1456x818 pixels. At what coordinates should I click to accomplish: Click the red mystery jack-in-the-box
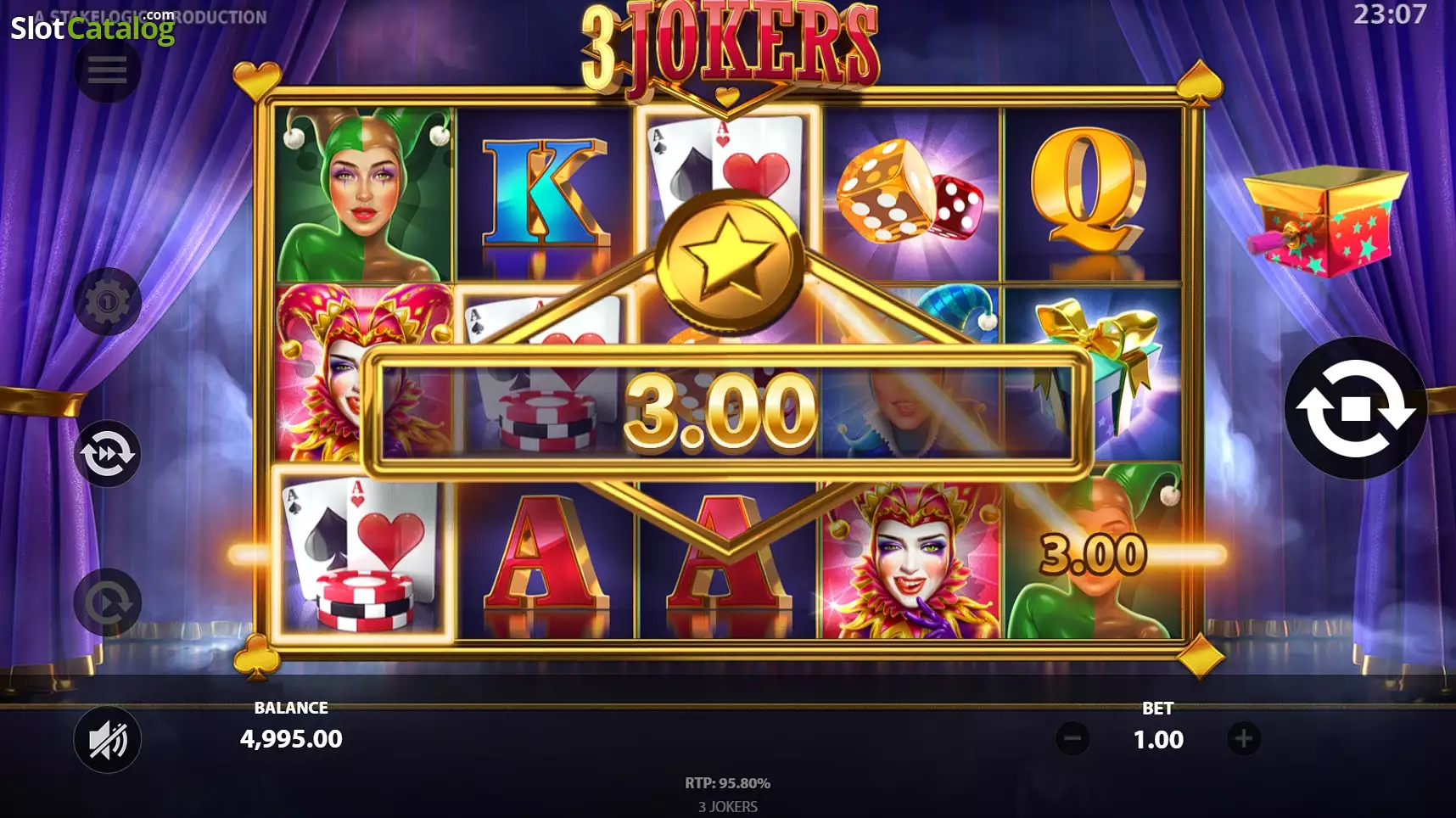(x=1322, y=221)
